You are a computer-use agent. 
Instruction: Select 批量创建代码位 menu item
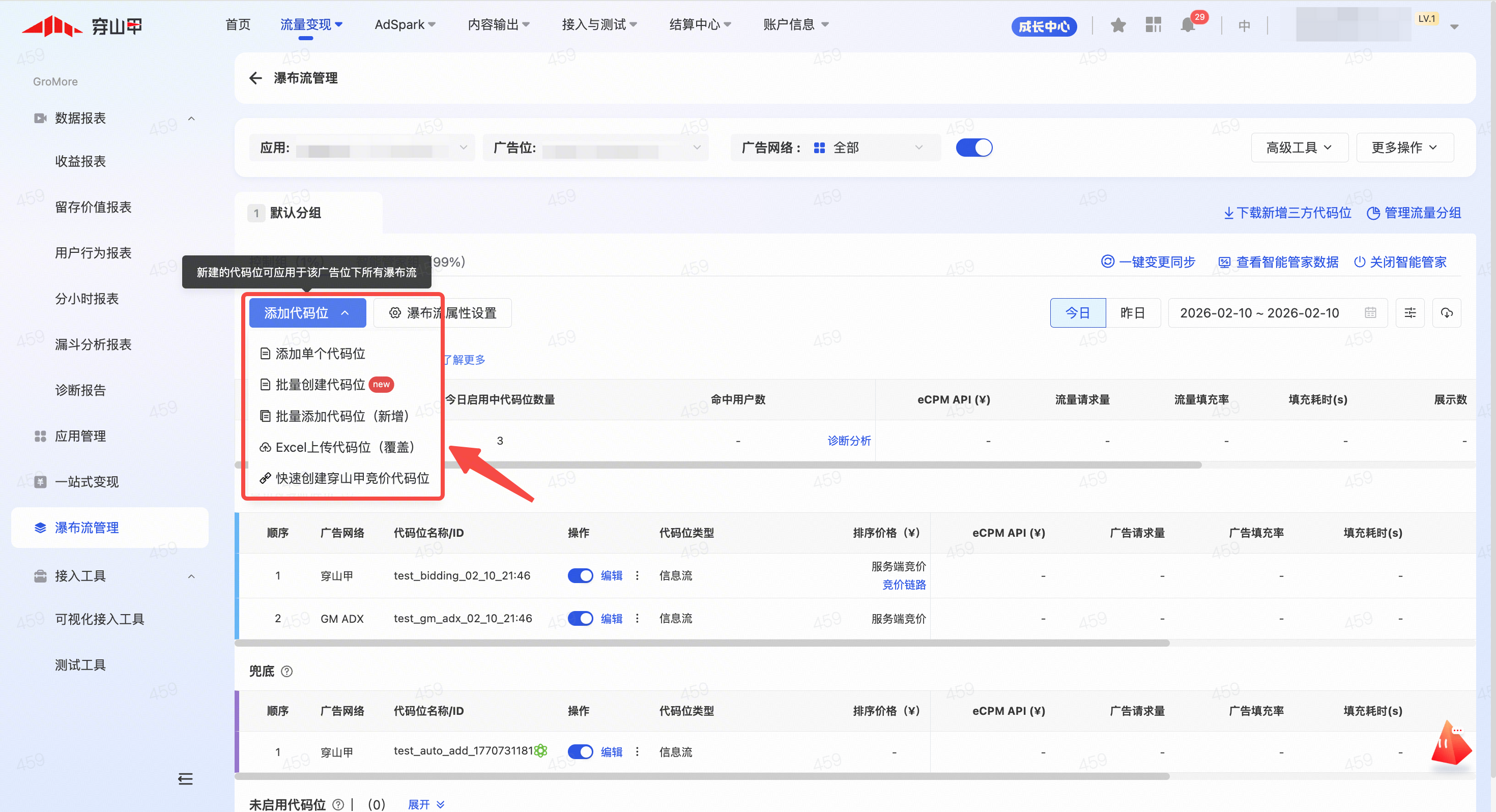[320, 385]
